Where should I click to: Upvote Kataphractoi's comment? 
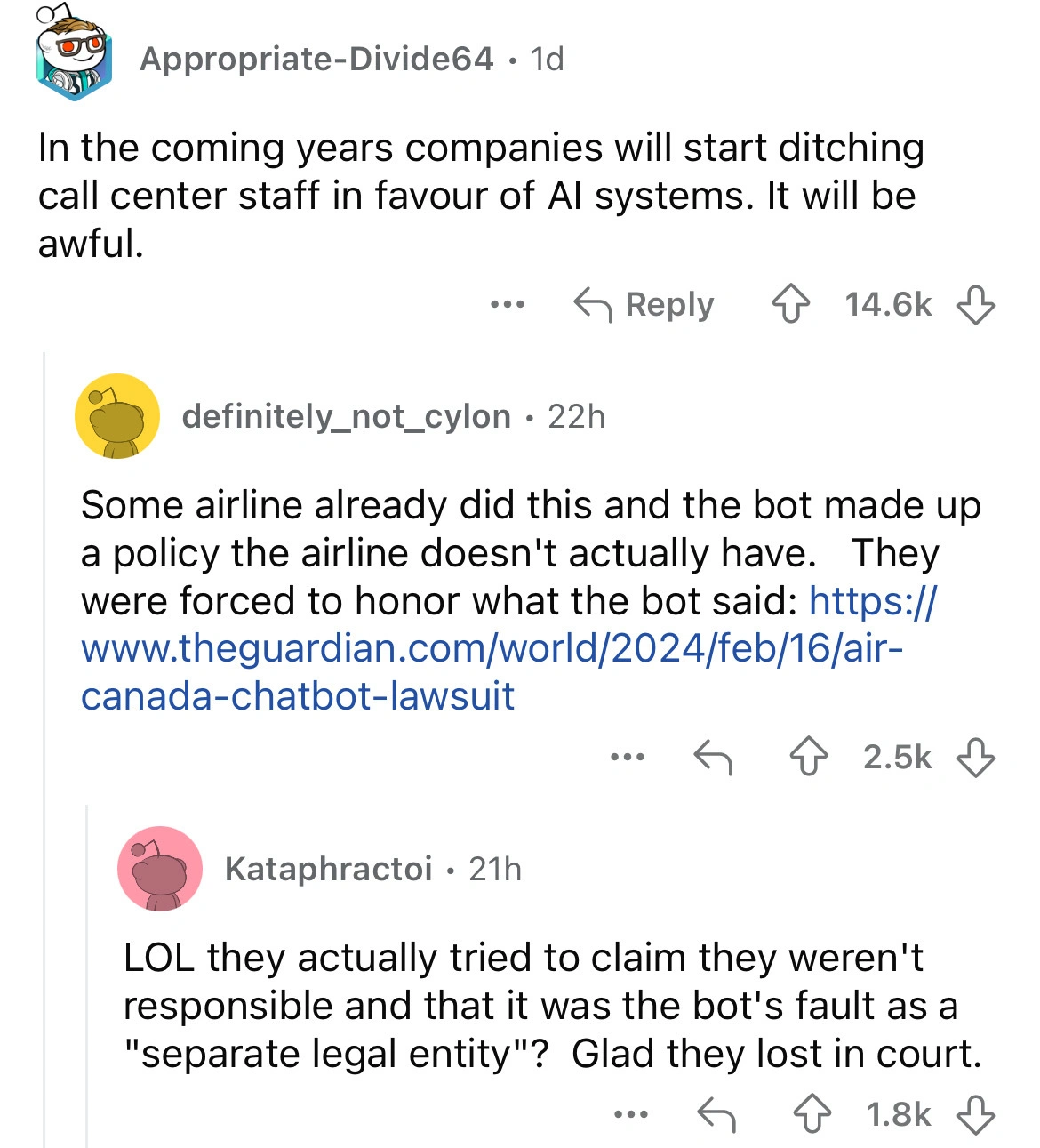(812, 1114)
